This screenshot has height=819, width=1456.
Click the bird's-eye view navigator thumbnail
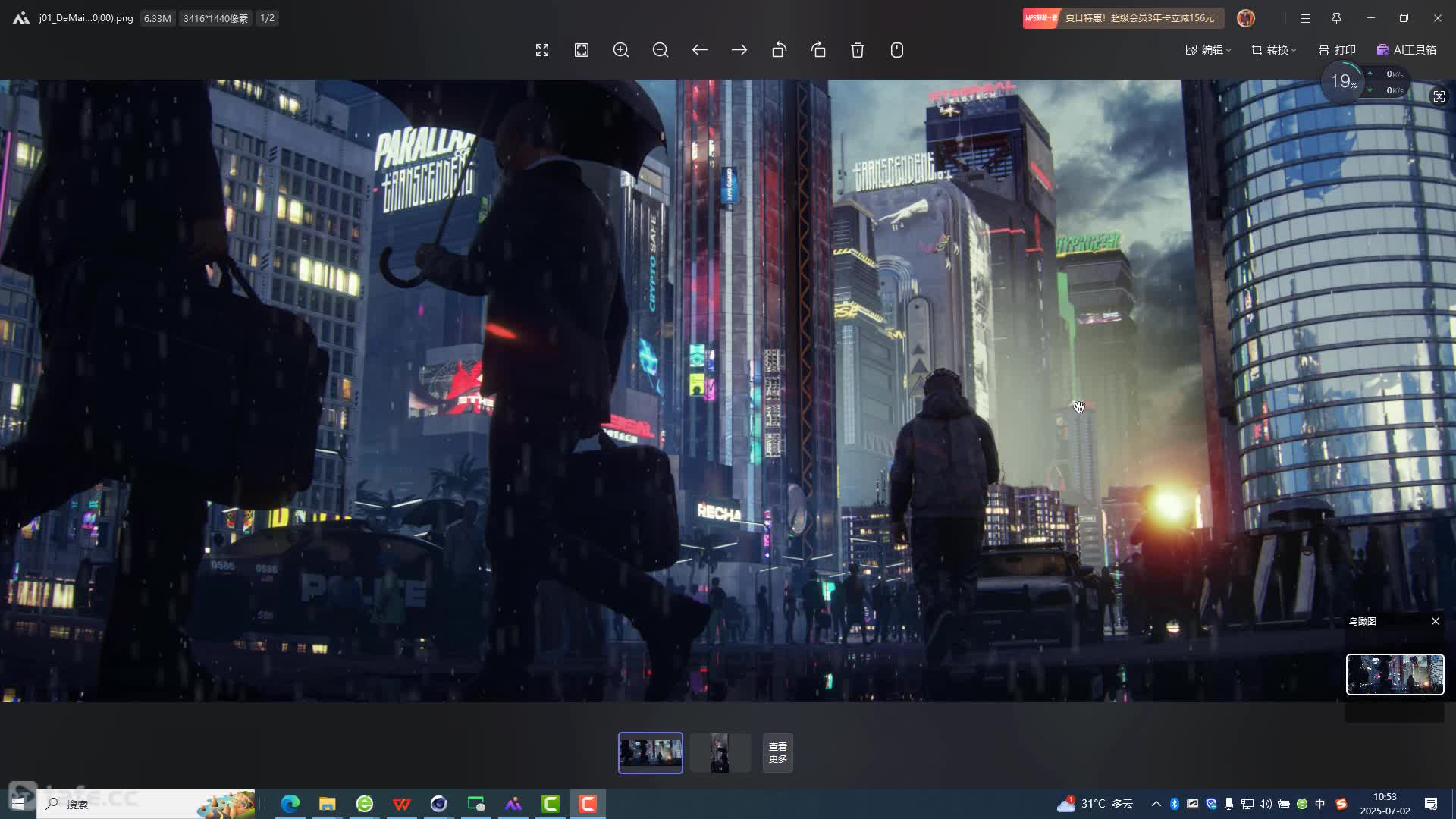coord(1395,674)
